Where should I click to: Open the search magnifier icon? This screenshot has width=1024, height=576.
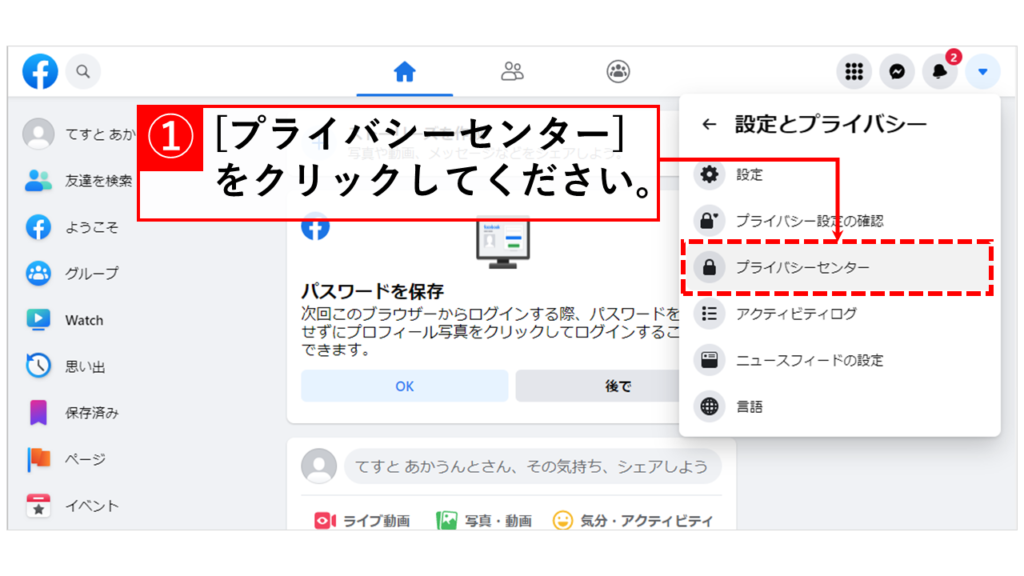[x=83, y=71]
